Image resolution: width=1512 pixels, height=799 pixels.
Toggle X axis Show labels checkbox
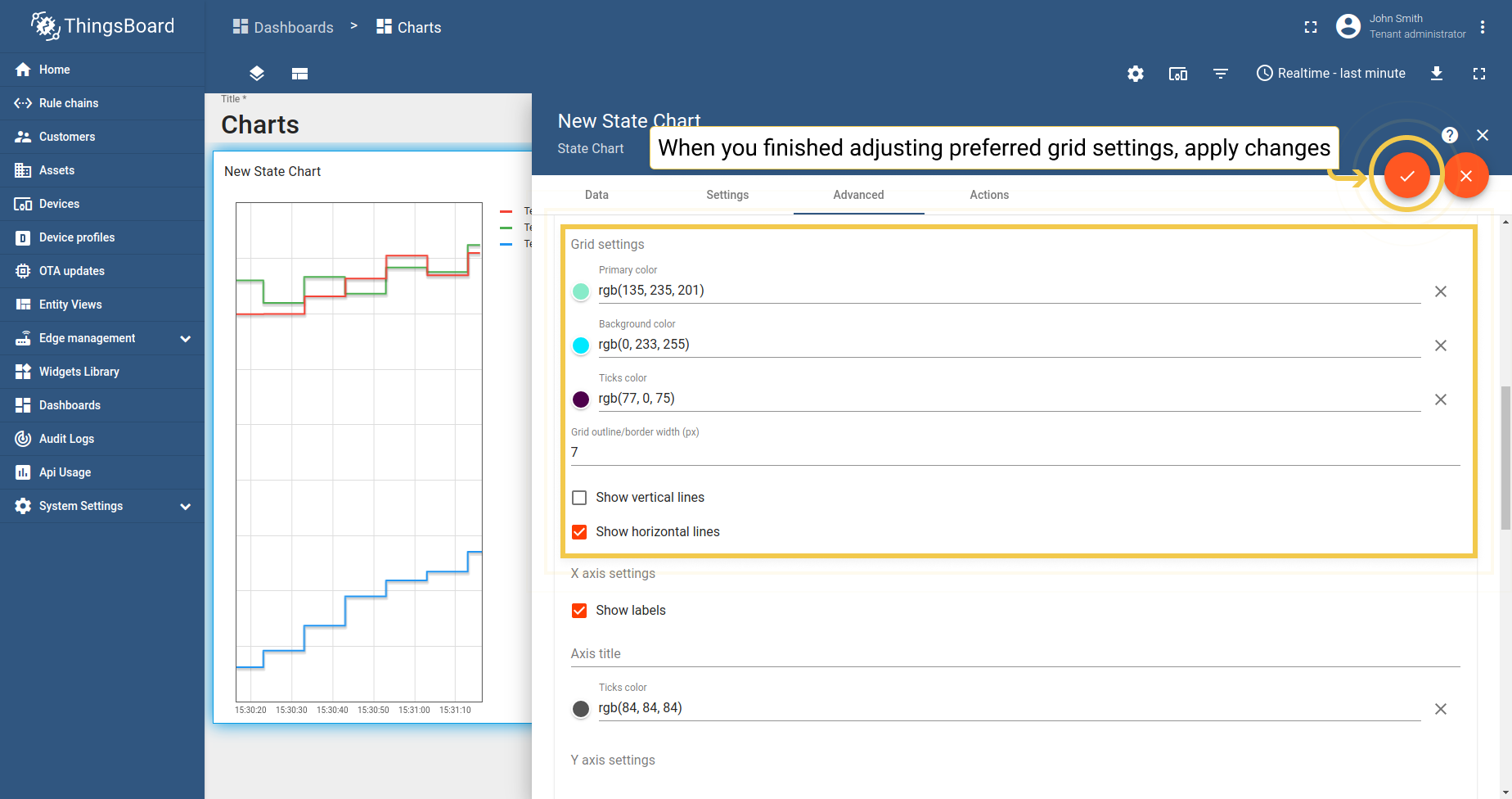click(579, 611)
